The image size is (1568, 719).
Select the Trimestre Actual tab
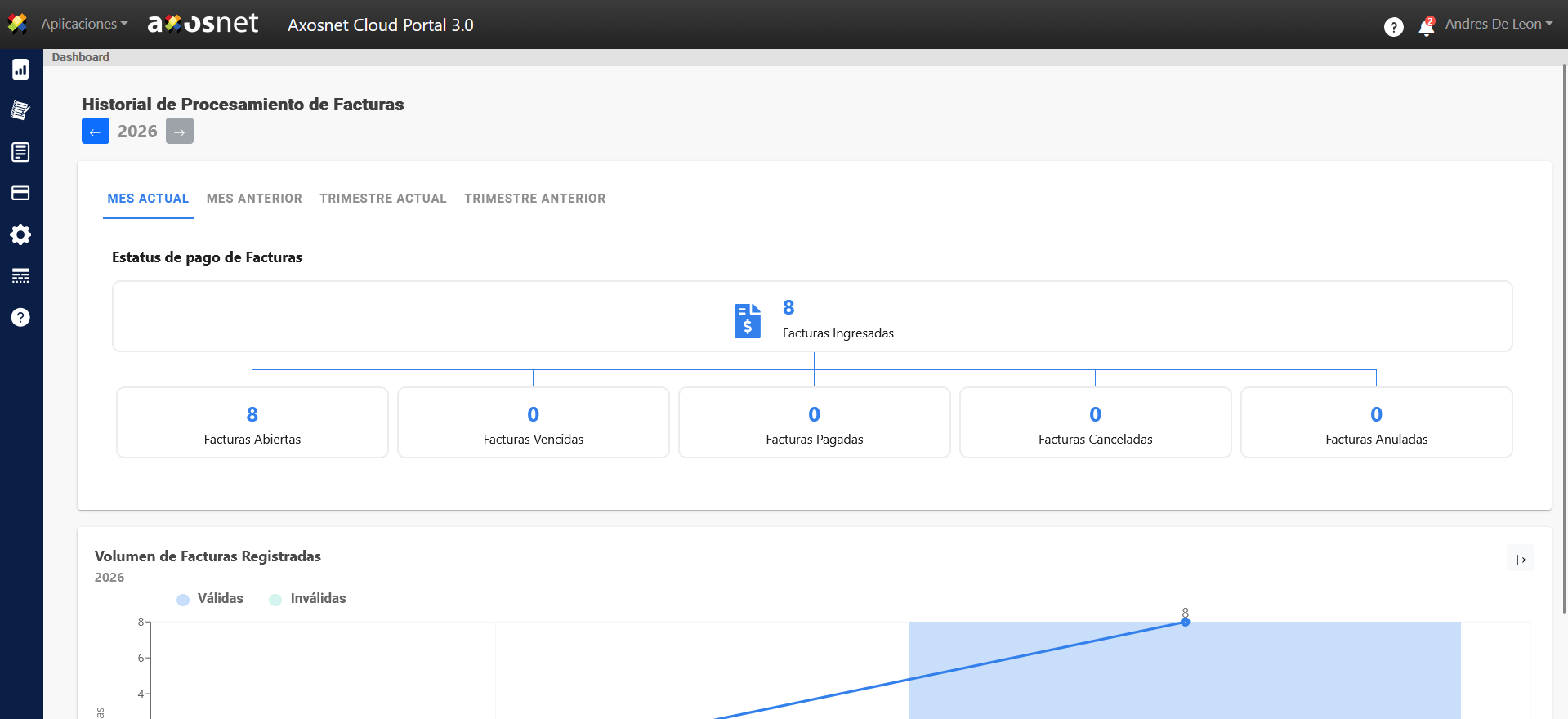click(x=382, y=199)
